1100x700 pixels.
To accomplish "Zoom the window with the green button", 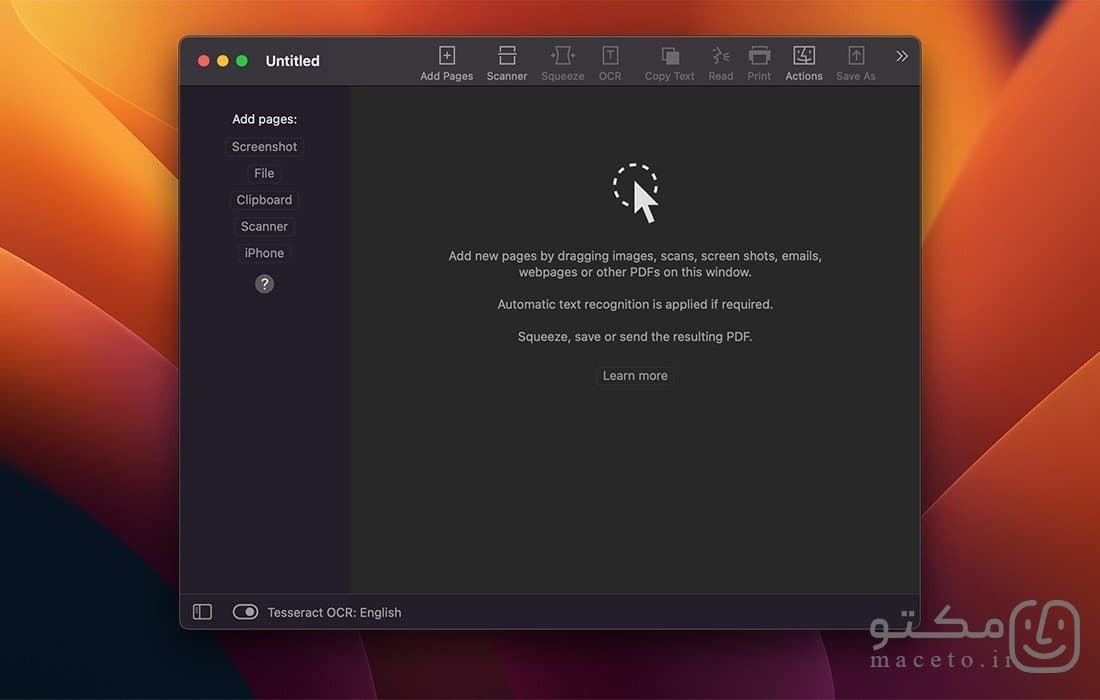I will pyautogui.click(x=241, y=61).
